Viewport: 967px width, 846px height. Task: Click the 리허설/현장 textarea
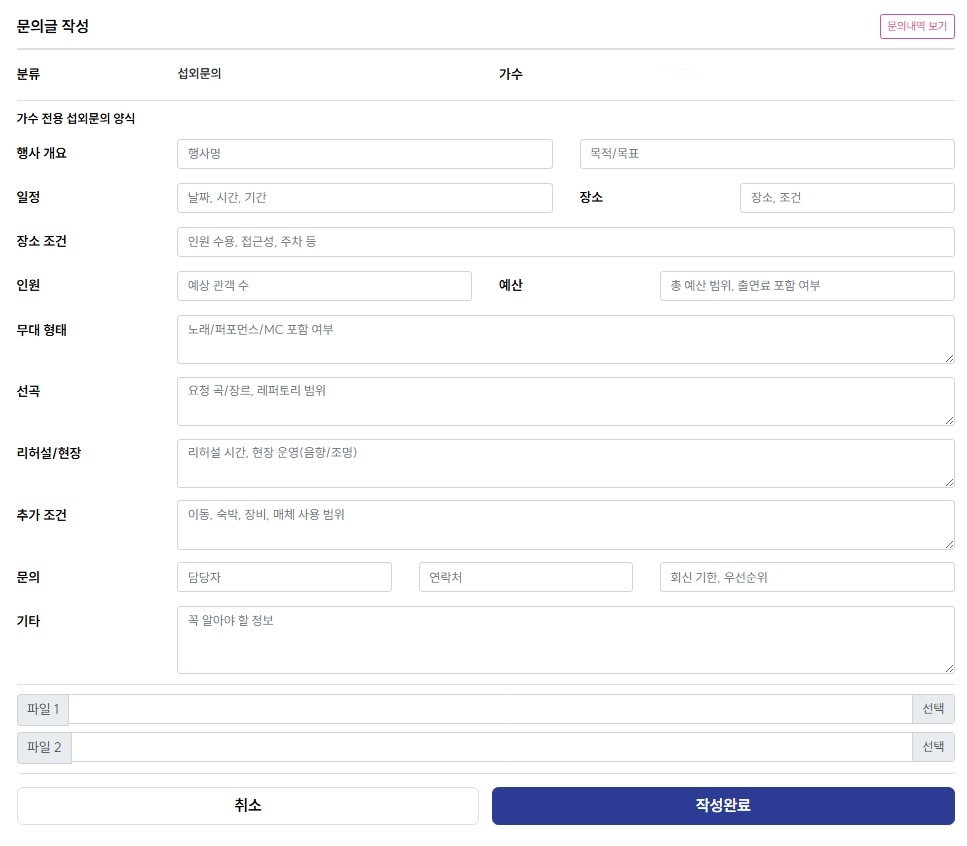coord(566,463)
